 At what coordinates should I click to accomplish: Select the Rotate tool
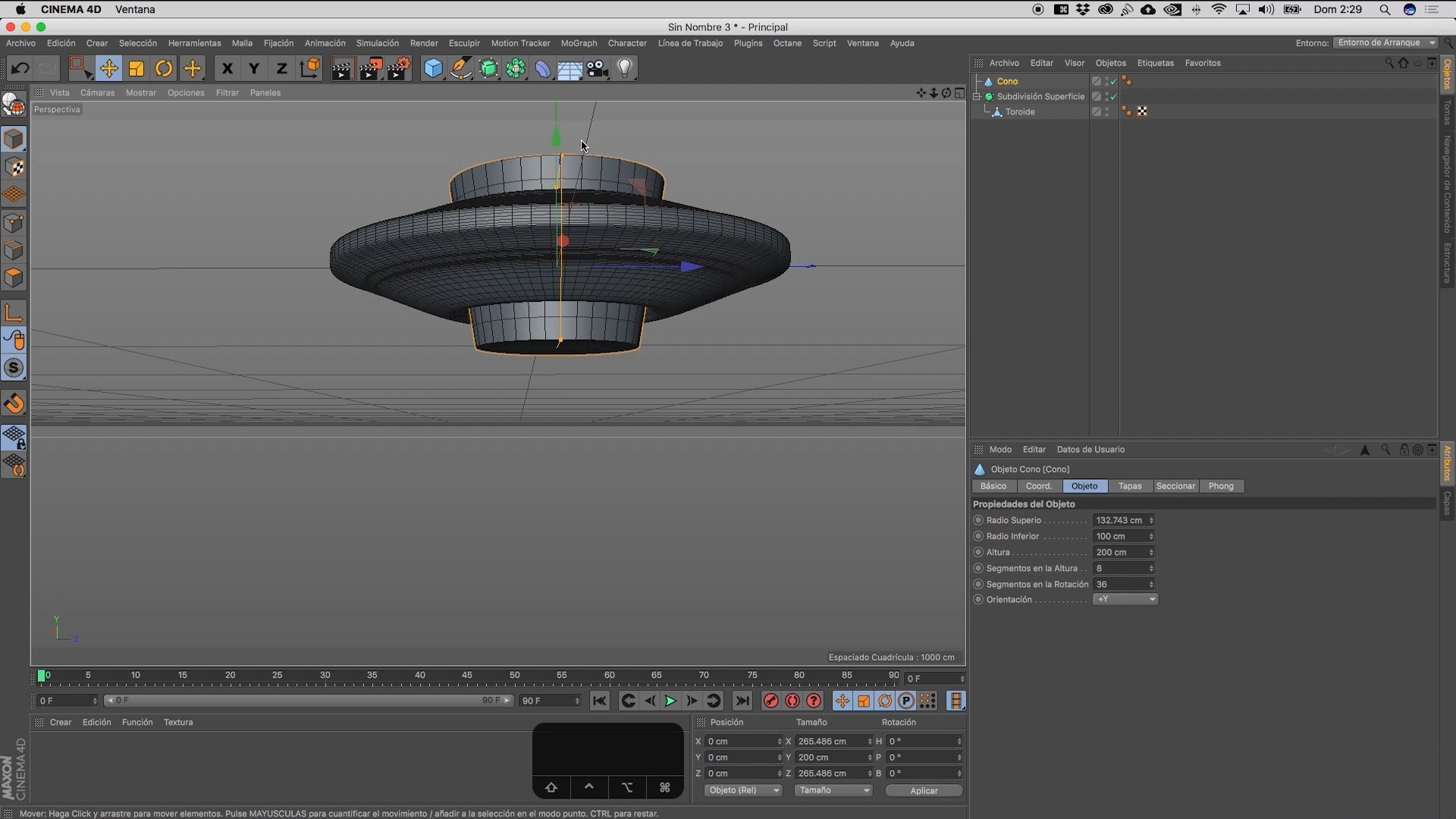click(x=164, y=69)
